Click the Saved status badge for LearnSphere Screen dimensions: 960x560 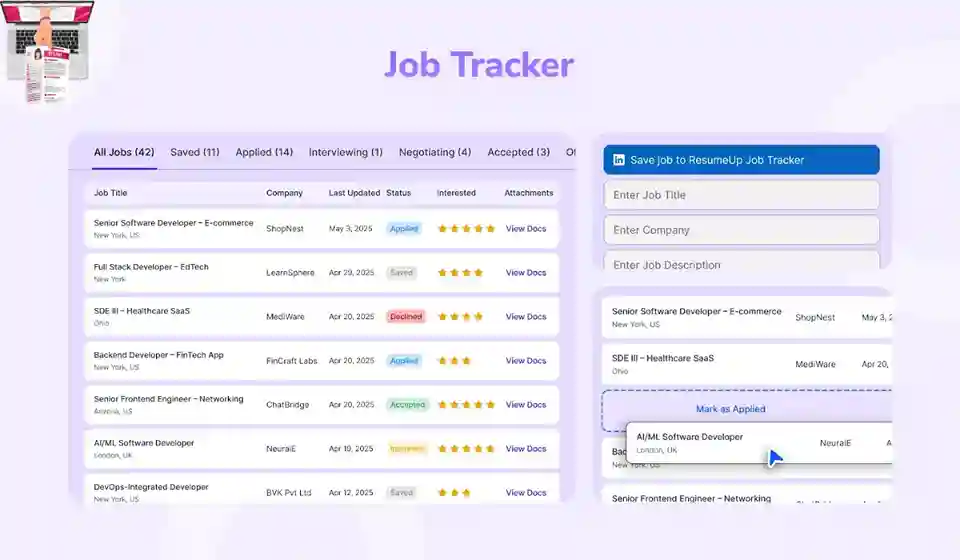(402, 272)
